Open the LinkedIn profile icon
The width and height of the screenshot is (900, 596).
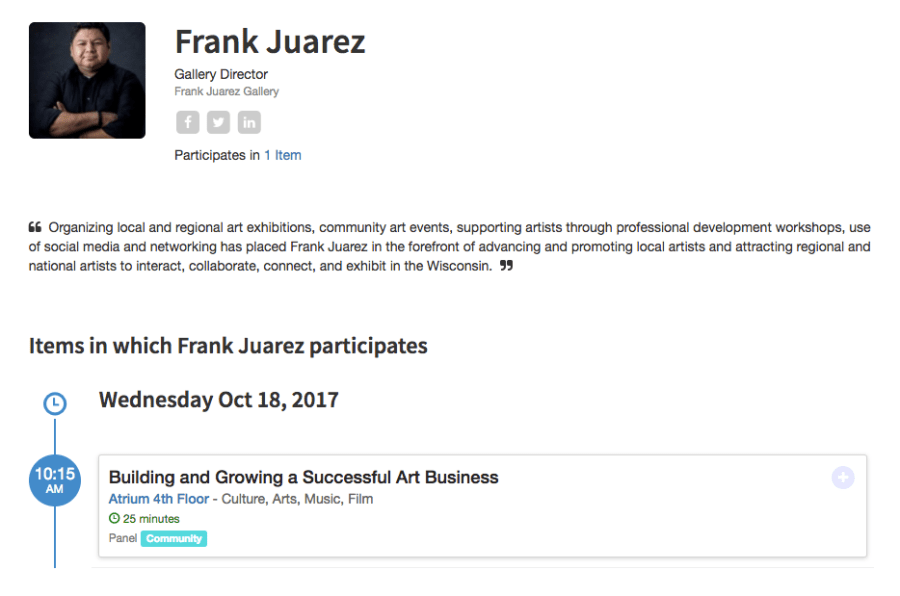pos(249,122)
